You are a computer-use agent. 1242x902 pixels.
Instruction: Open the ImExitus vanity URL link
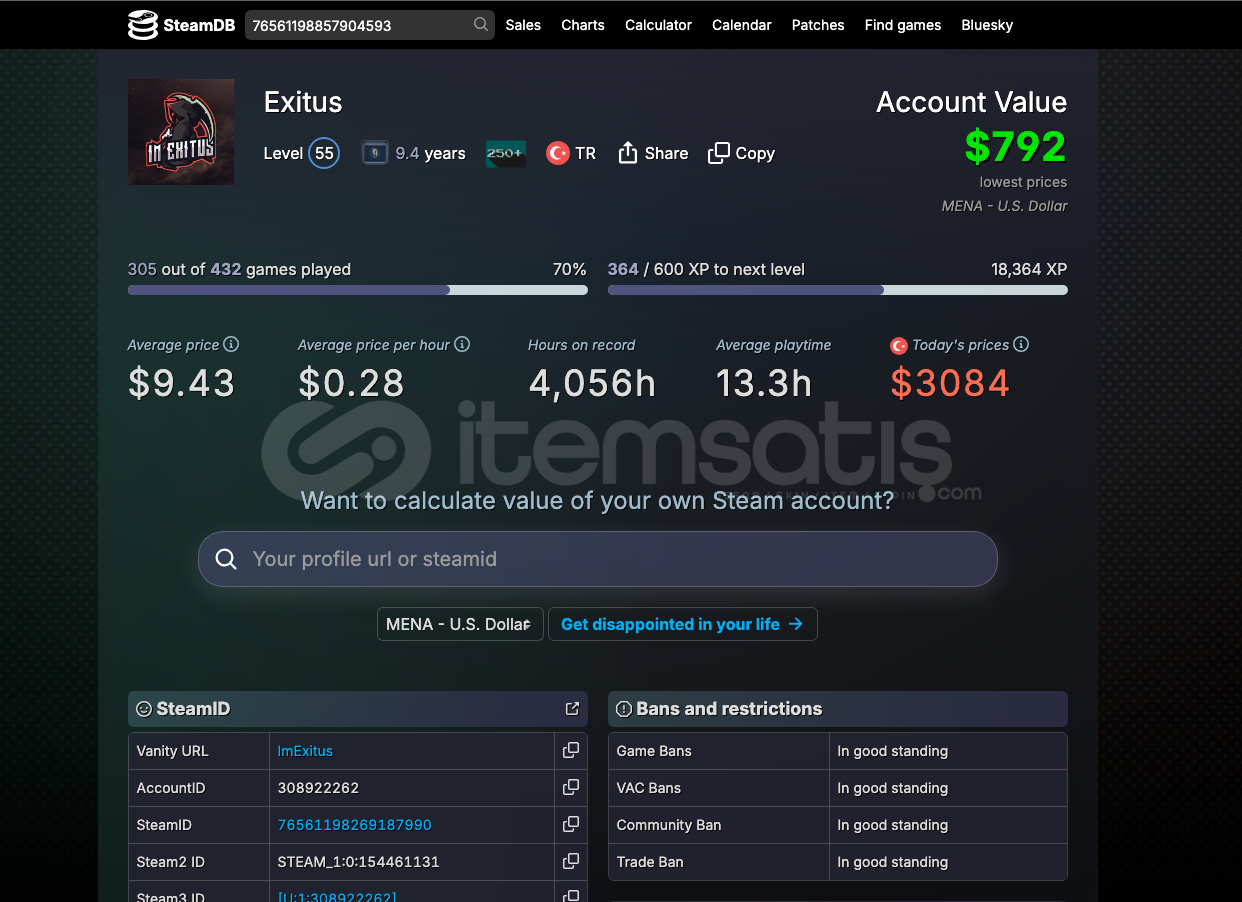click(305, 751)
